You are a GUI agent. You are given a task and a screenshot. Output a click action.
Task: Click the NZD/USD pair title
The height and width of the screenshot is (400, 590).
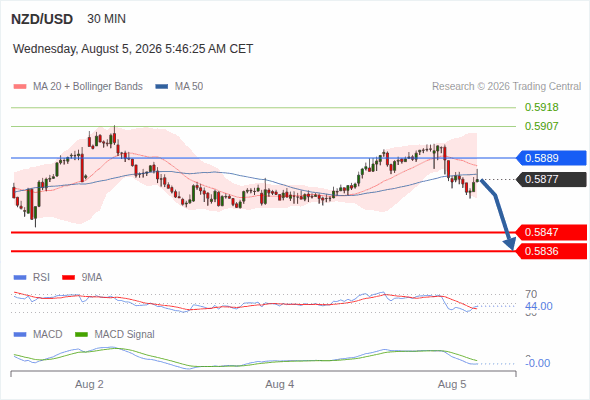click(42, 19)
